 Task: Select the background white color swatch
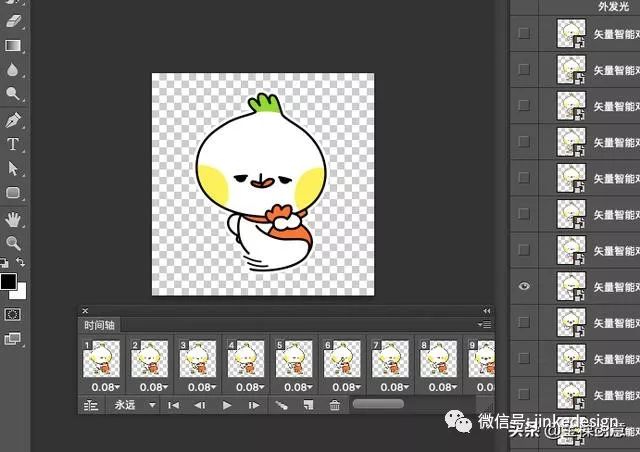pos(20,292)
